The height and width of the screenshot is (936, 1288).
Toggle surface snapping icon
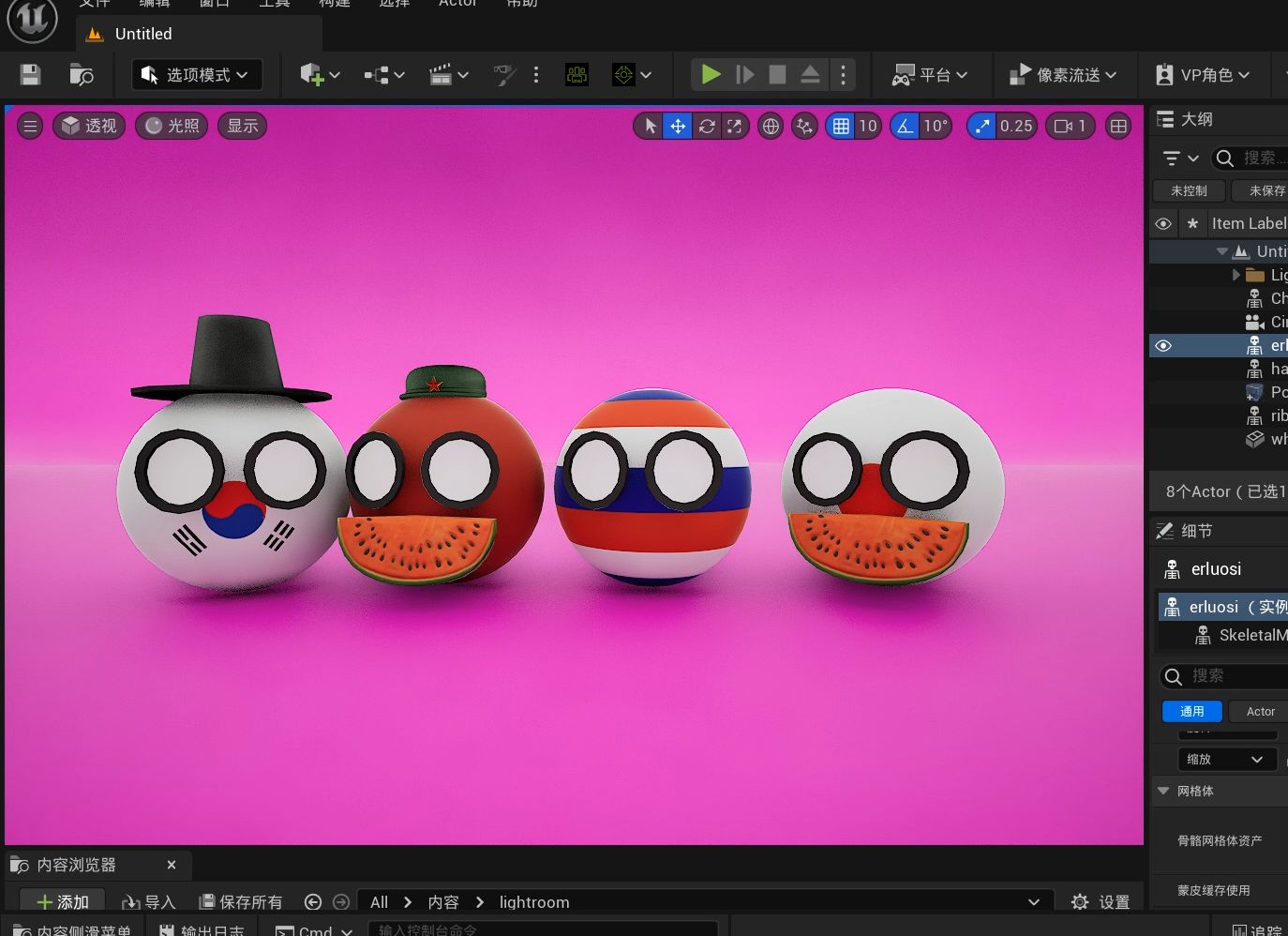[x=804, y=126]
